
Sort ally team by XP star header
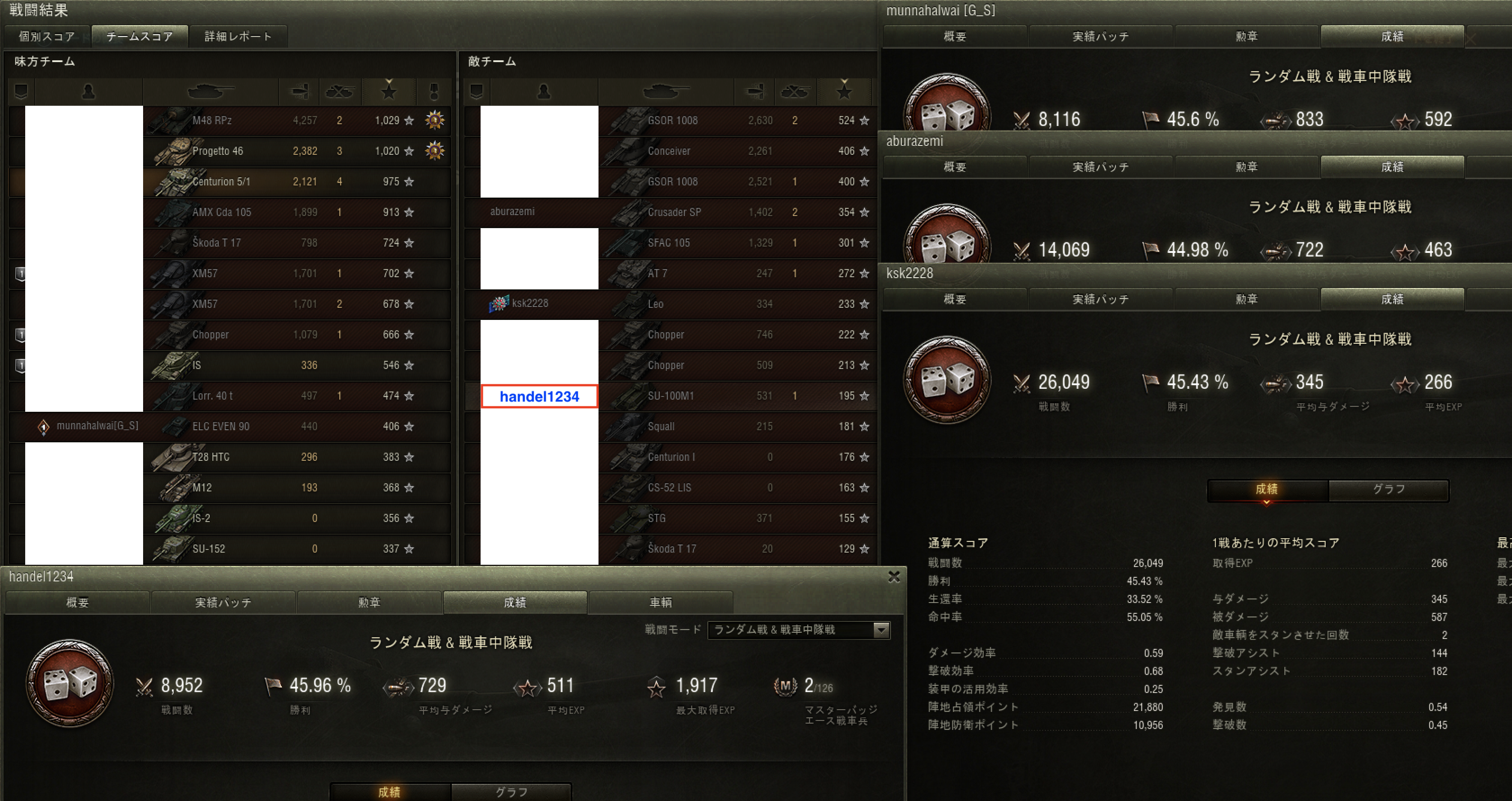(388, 91)
